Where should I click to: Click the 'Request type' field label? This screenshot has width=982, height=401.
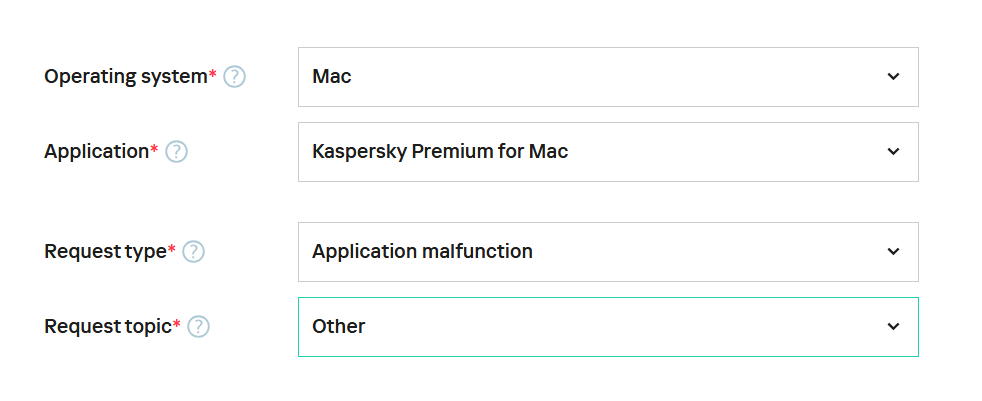coord(105,252)
